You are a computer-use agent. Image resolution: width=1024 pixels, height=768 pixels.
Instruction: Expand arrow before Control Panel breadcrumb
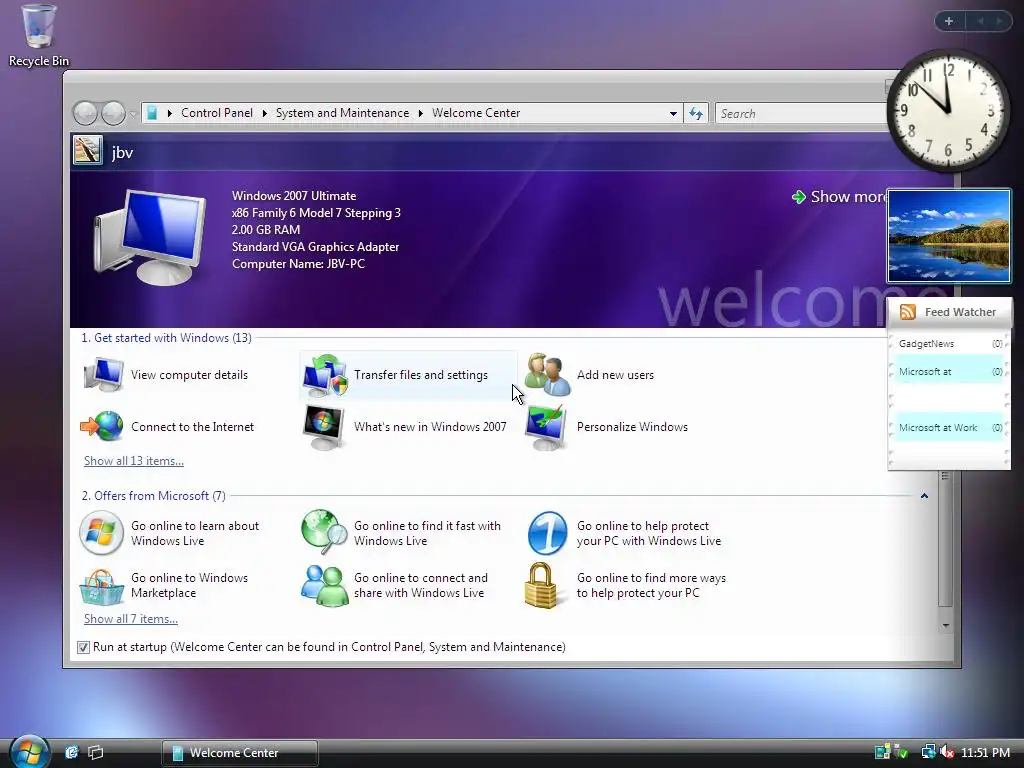pyautogui.click(x=170, y=113)
